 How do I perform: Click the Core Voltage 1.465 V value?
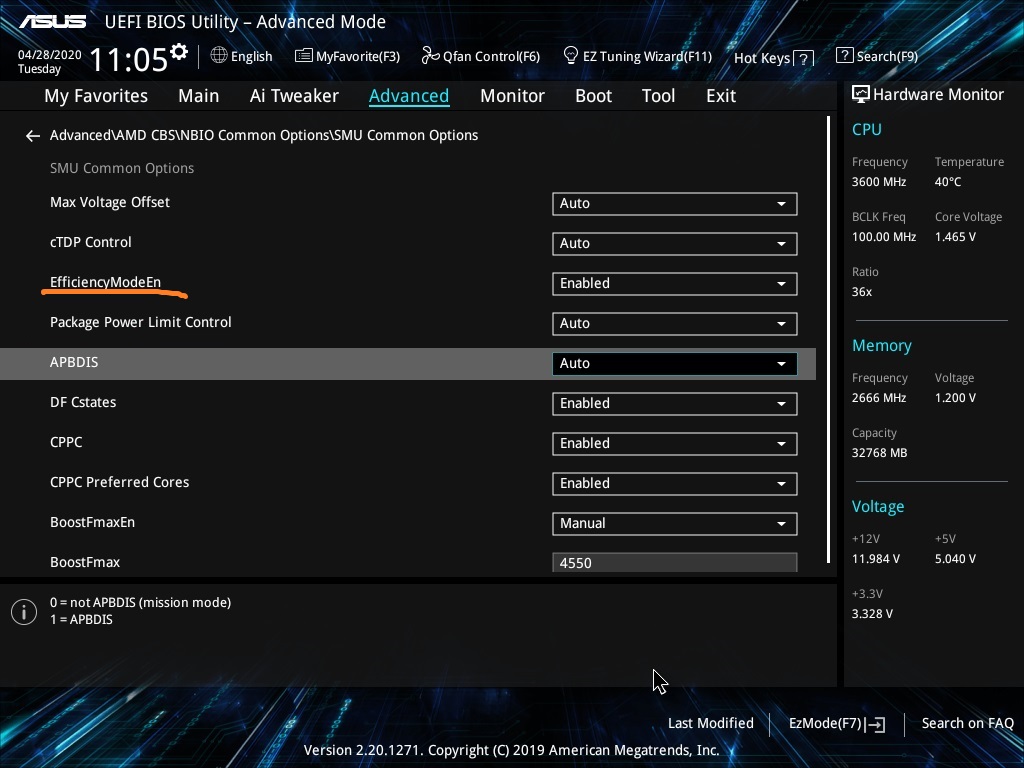[955, 237]
